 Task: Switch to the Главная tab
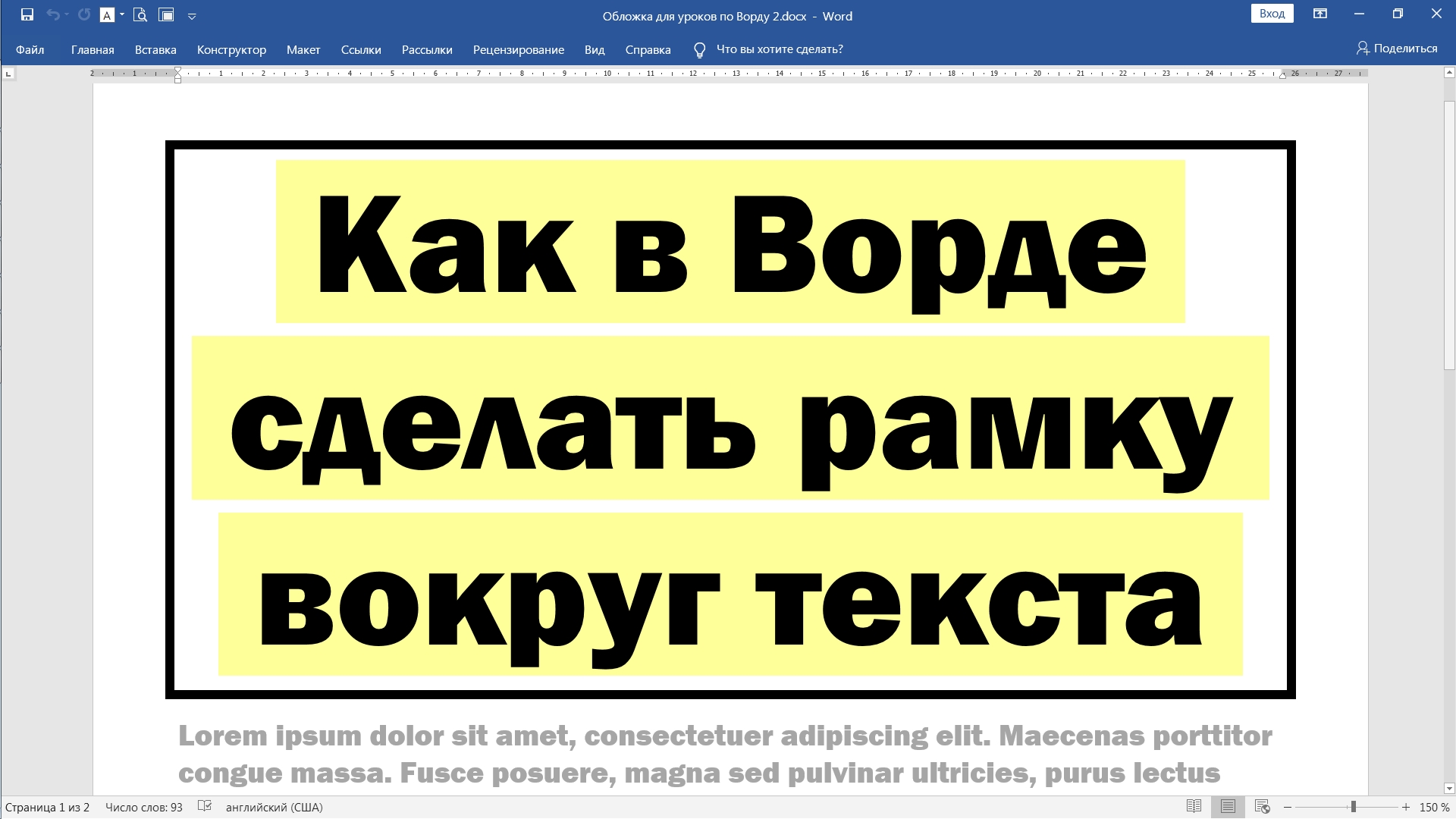coord(93,49)
